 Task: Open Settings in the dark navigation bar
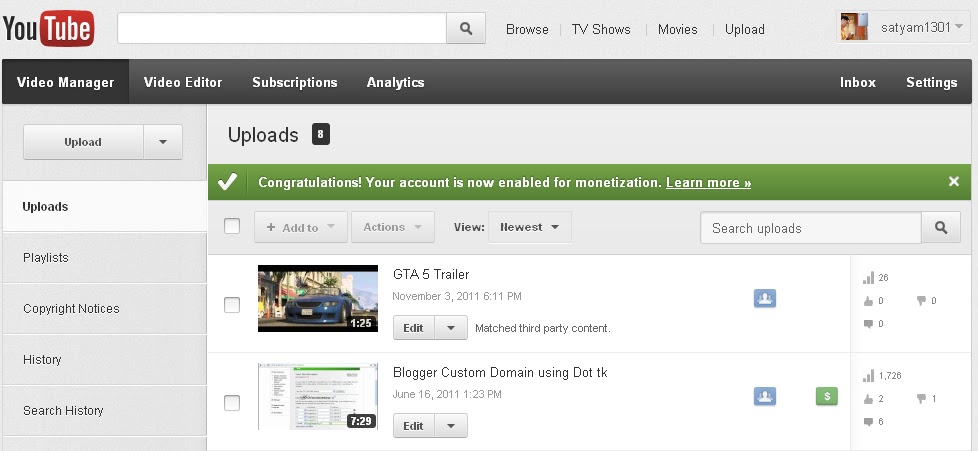tap(931, 82)
